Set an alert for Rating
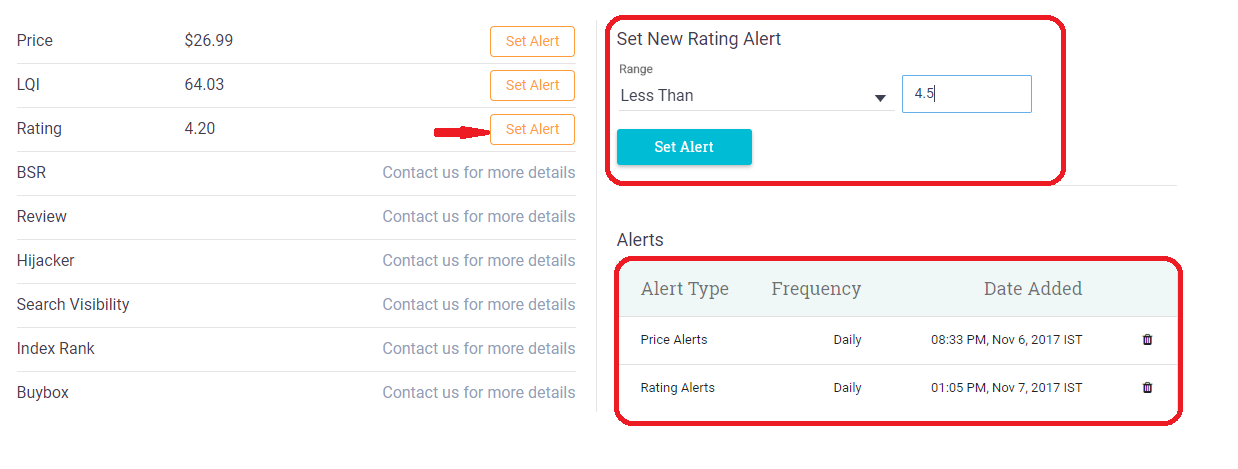The image size is (1238, 469). tap(532, 129)
